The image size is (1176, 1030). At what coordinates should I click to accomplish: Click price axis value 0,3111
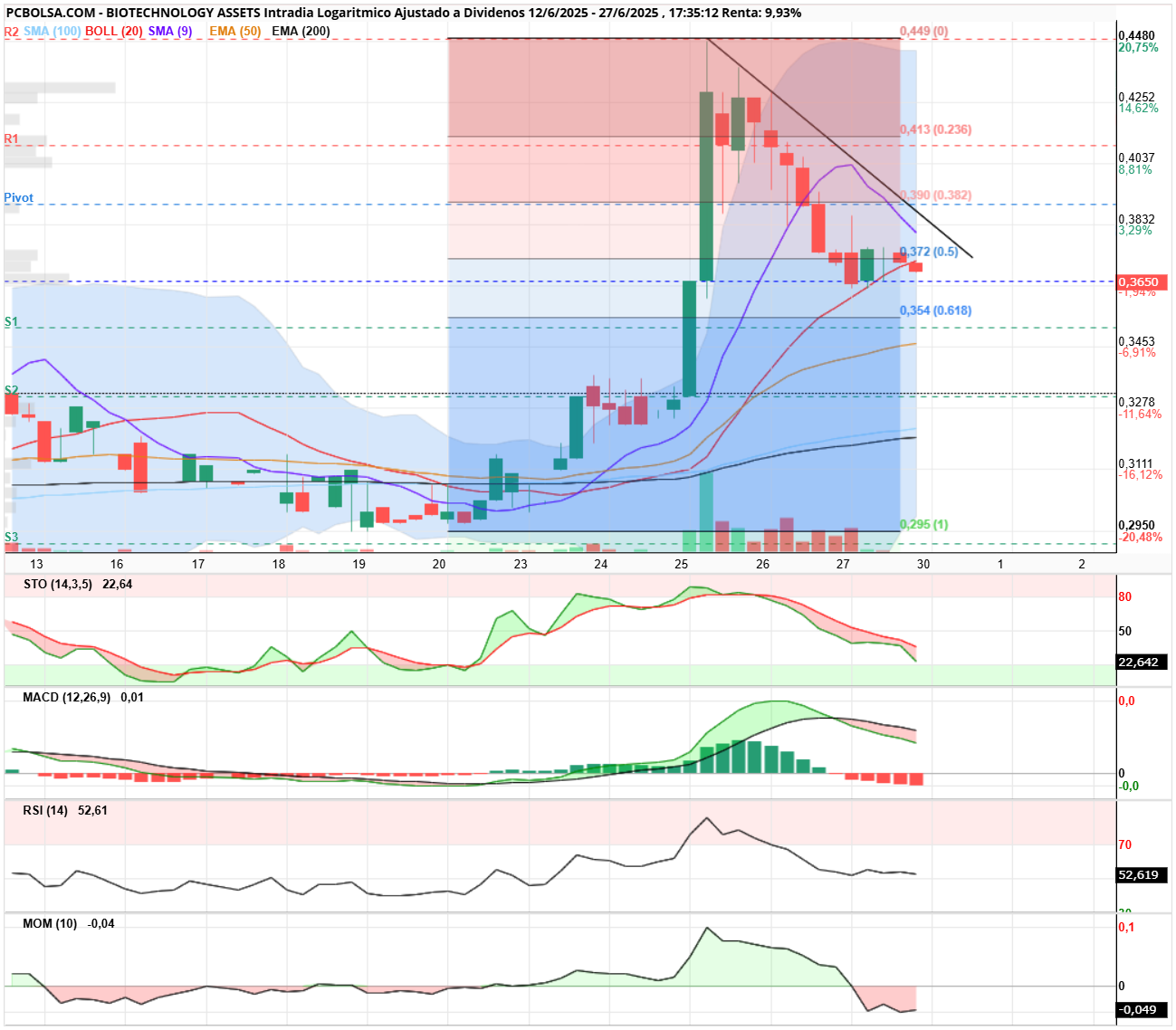1137,463
